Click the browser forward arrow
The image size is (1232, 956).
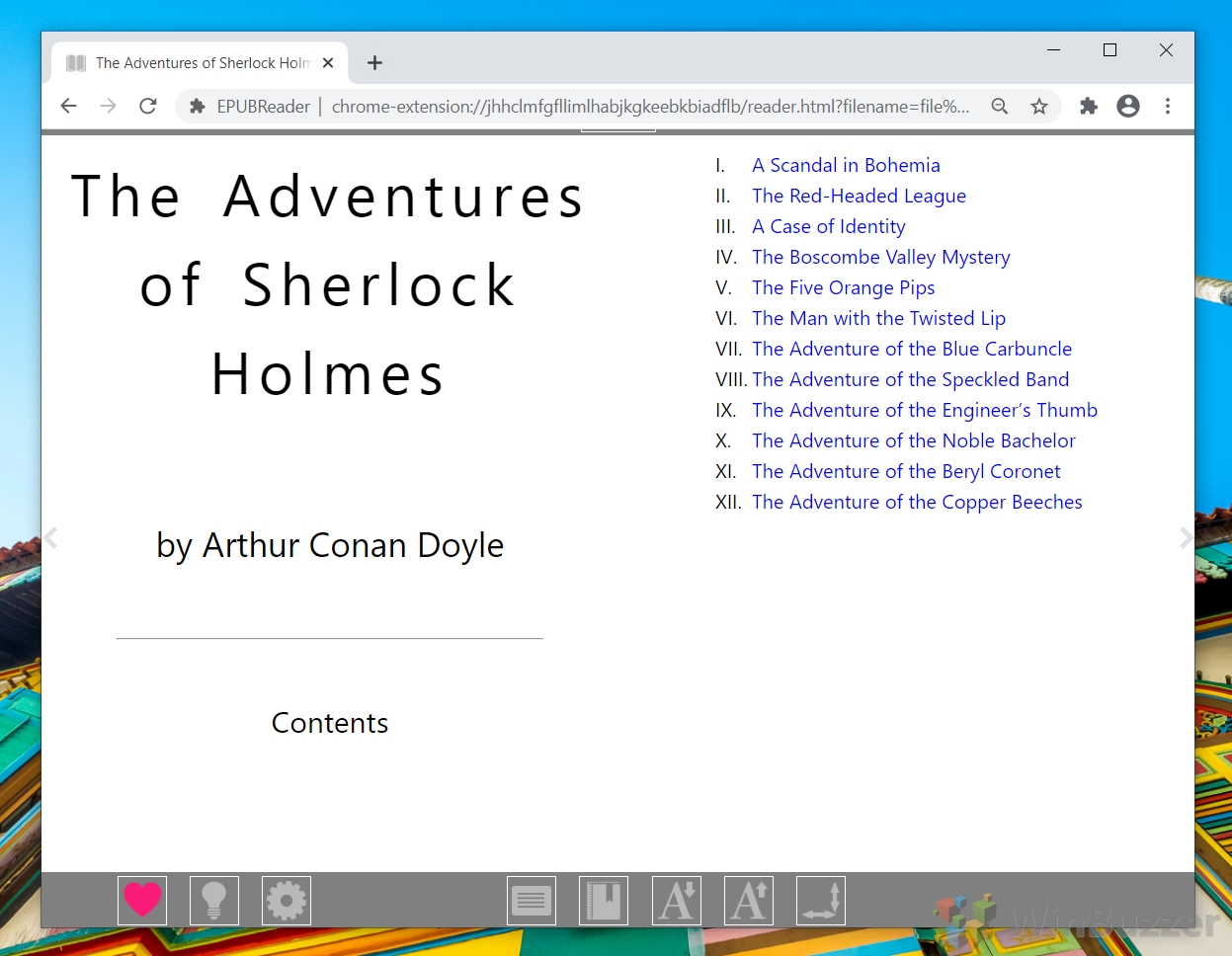tap(108, 106)
